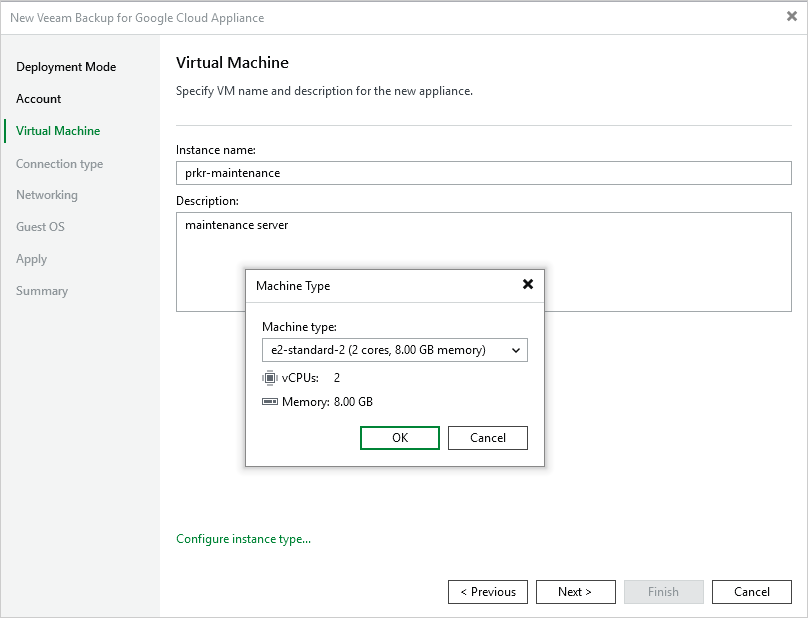Open the Configure instance type link
The width and height of the screenshot is (808, 618).
243,539
